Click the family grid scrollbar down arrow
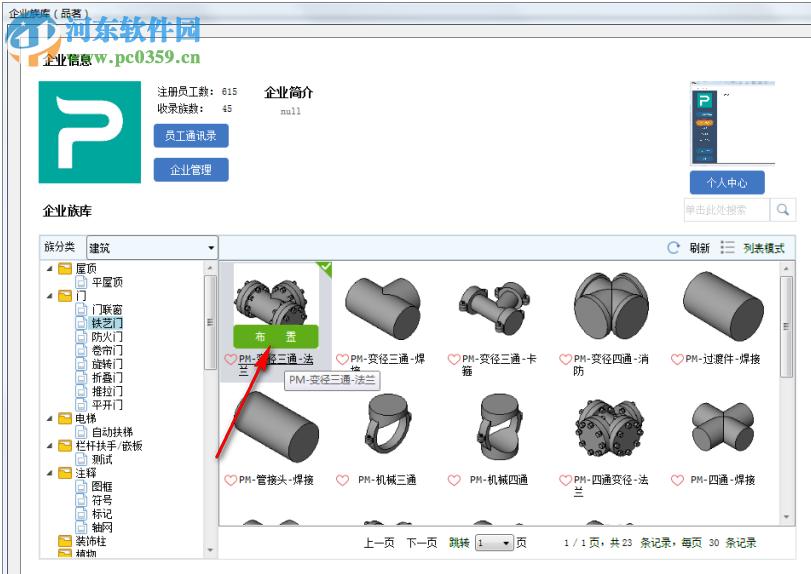The width and height of the screenshot is (811, 574). point(786,517)
